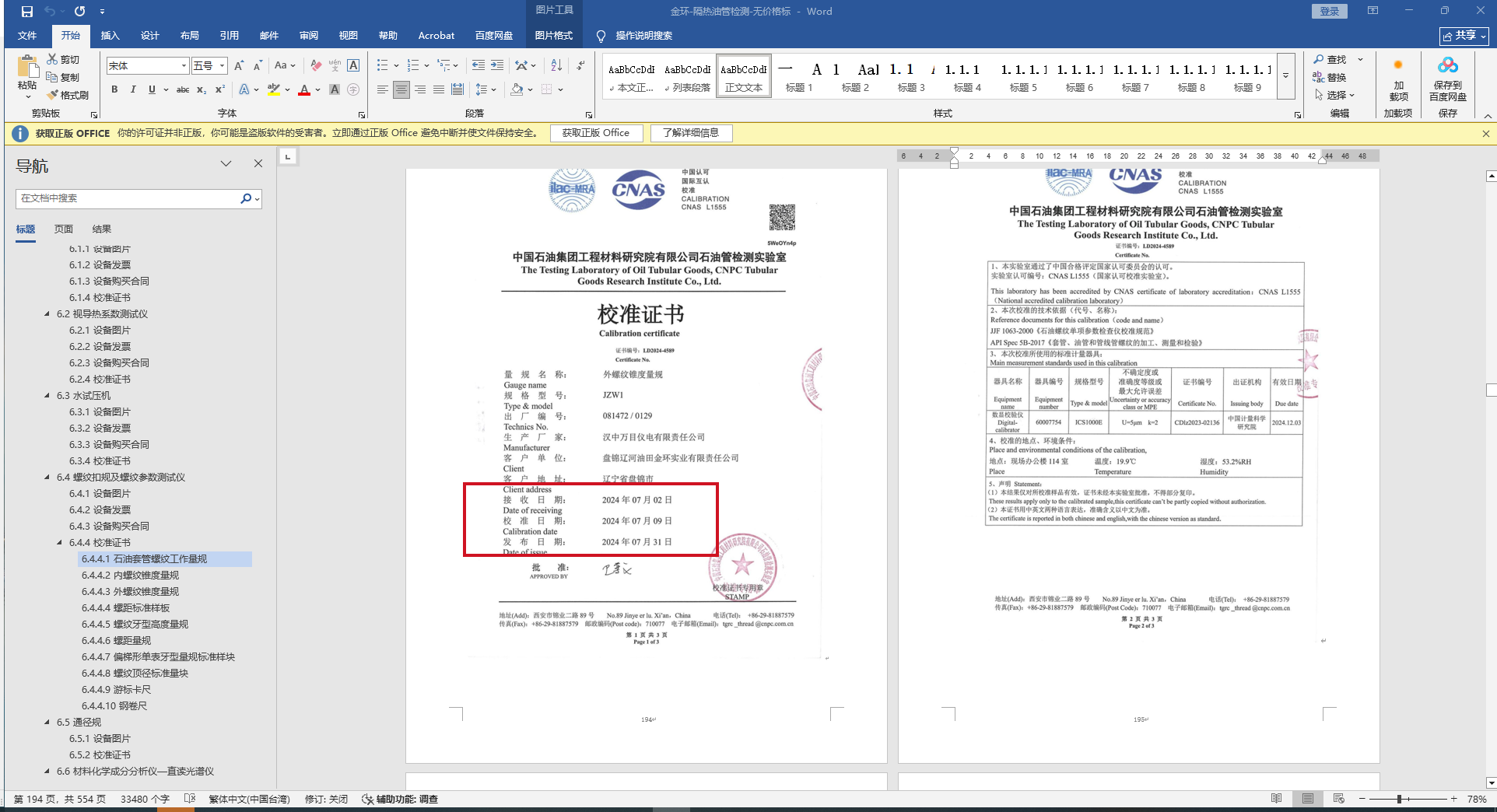Image resolution: width=1497 pixels, height=812 pixels.
Task: Toggle superscript formatting
Action: [220, 89]
